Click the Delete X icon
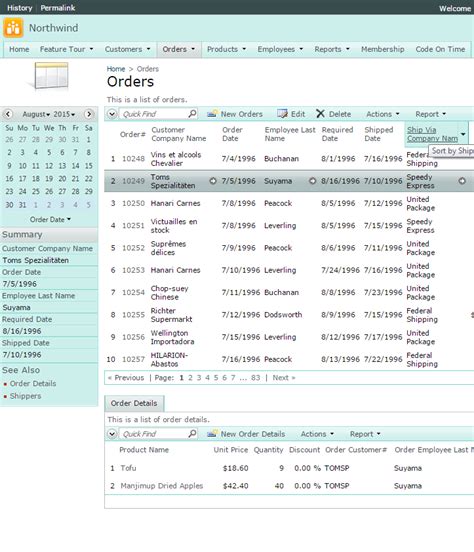Screen dimensions: 474x552 click(320, 114)
